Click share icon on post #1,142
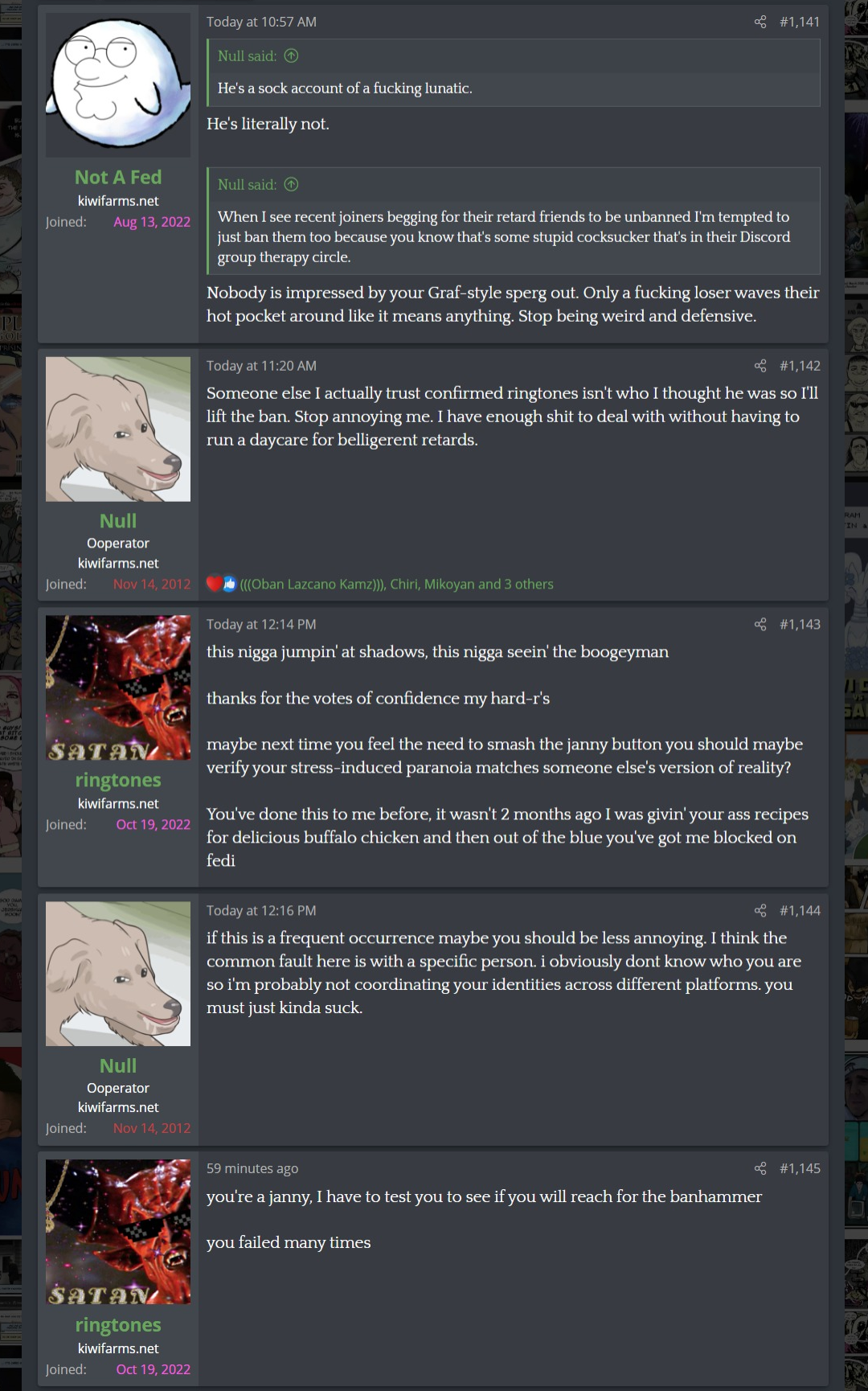 [760, 366]
